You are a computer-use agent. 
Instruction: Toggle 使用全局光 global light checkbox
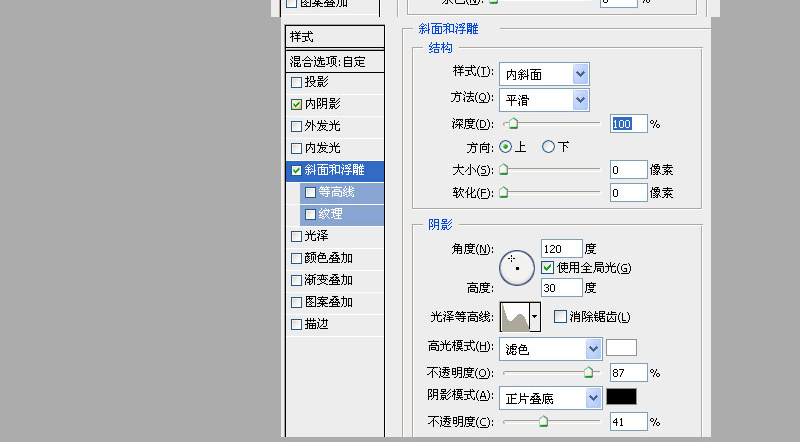(547, 267)
